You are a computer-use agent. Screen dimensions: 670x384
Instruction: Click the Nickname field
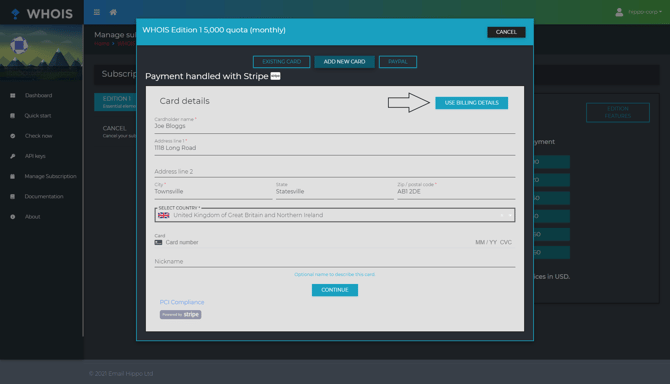point(335,261)
